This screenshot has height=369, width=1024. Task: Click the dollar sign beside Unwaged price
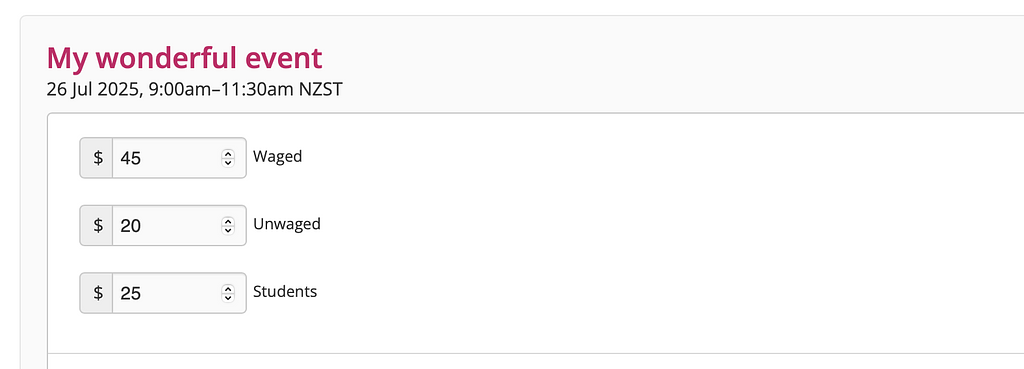(x=97, y=225)
